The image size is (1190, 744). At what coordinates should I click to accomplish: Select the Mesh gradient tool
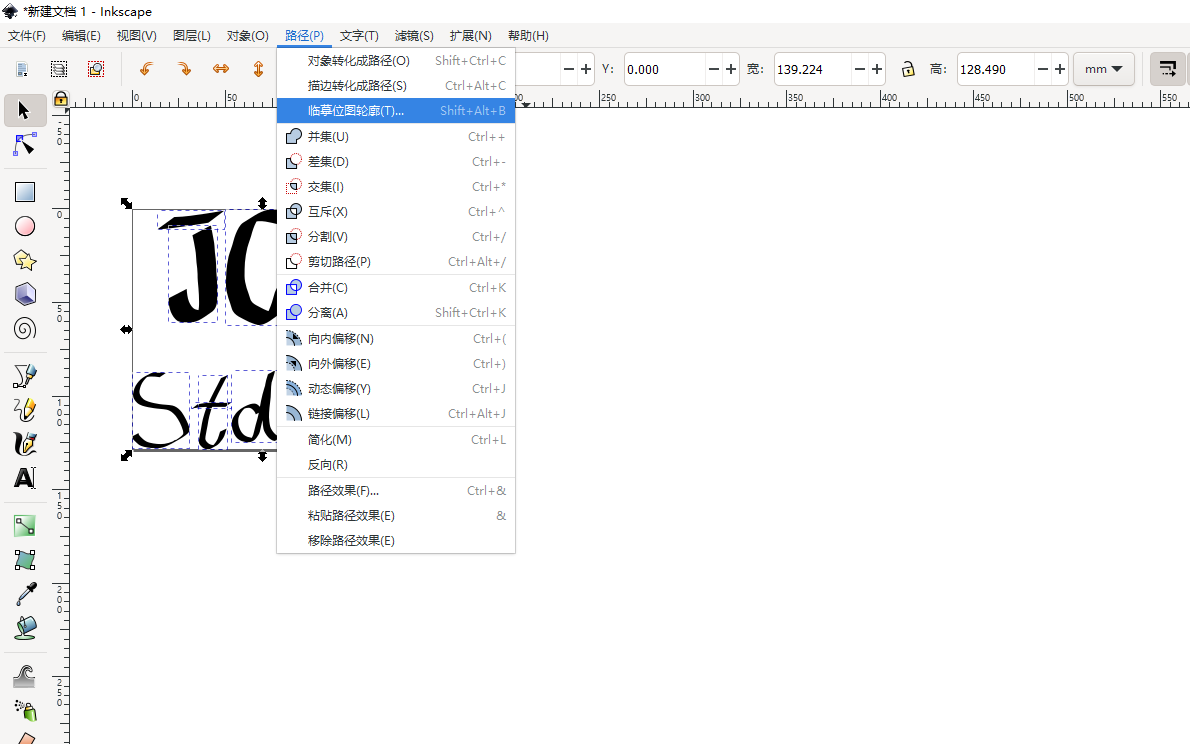point(25,560)
